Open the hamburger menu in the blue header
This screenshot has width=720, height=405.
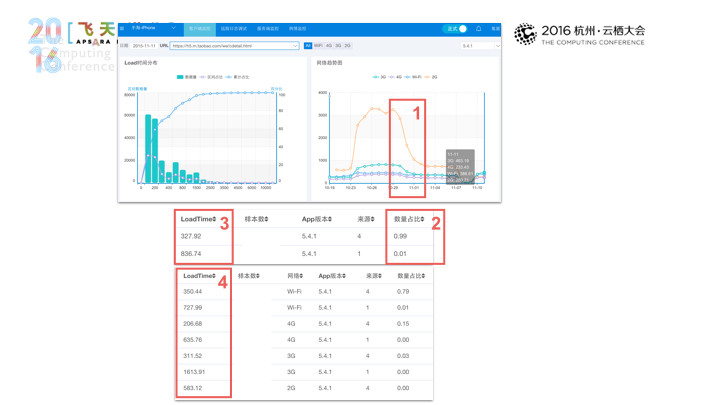pos(122,28)
